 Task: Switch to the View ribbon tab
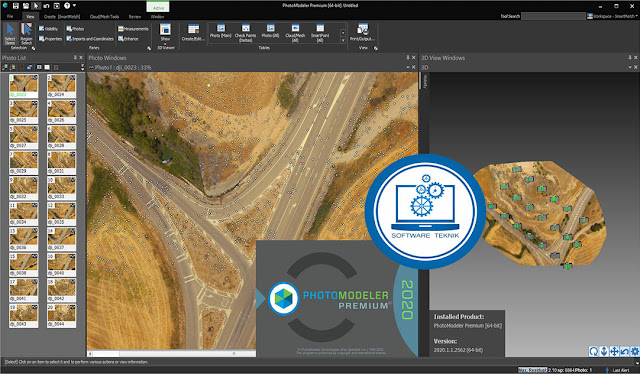(x=30, y=17)
